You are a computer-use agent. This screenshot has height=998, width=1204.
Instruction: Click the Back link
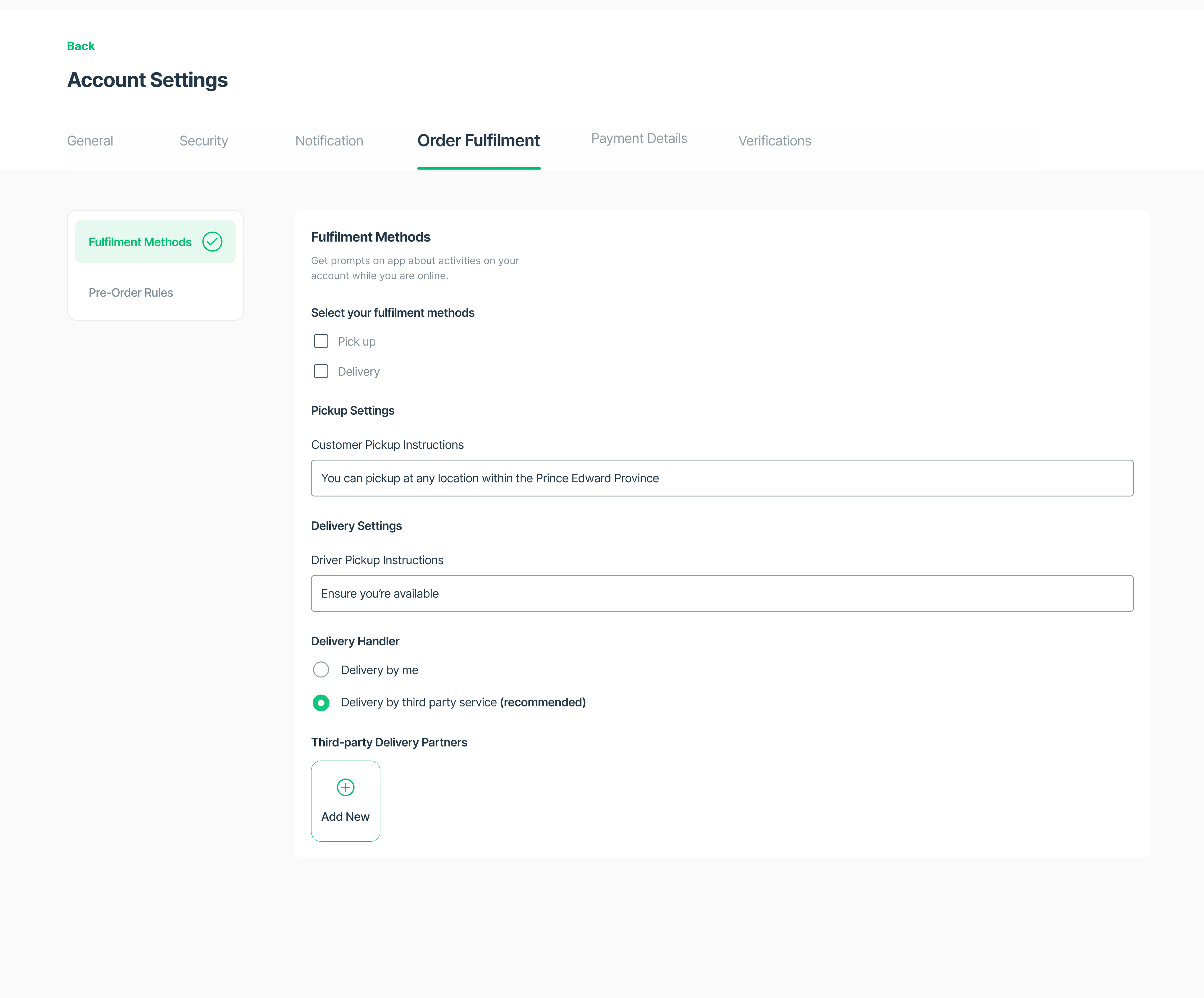80,46
